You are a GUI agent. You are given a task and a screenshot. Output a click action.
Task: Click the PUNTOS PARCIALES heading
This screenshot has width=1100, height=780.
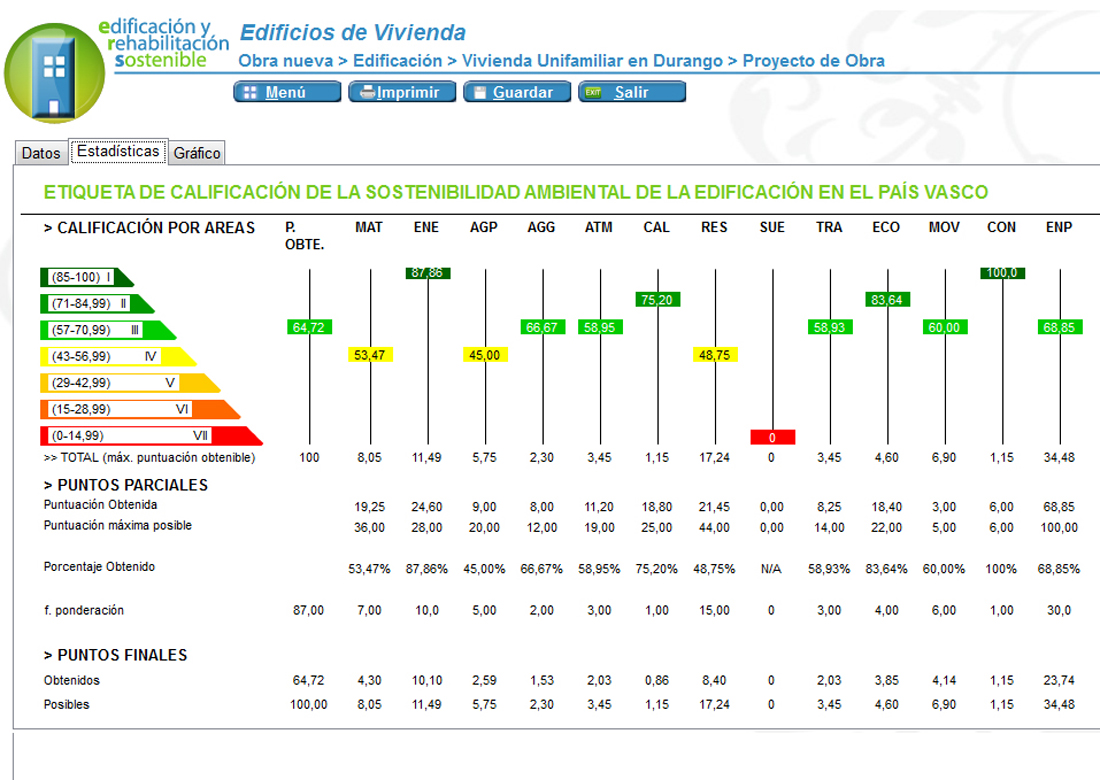[x=126, y=485]
